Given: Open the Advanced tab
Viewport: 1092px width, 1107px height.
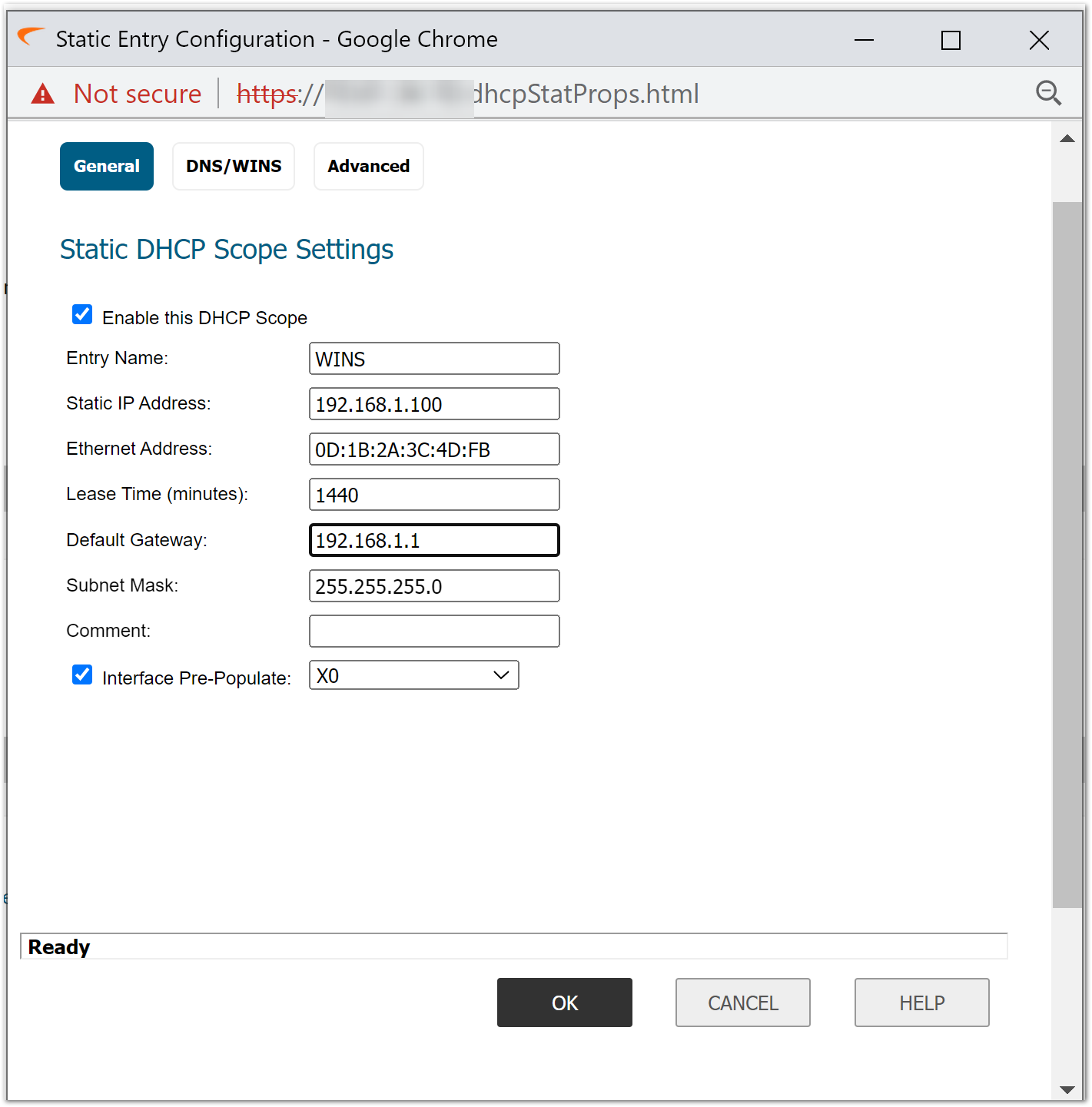Looking at the screenshot, I should [x=368, y=166].
